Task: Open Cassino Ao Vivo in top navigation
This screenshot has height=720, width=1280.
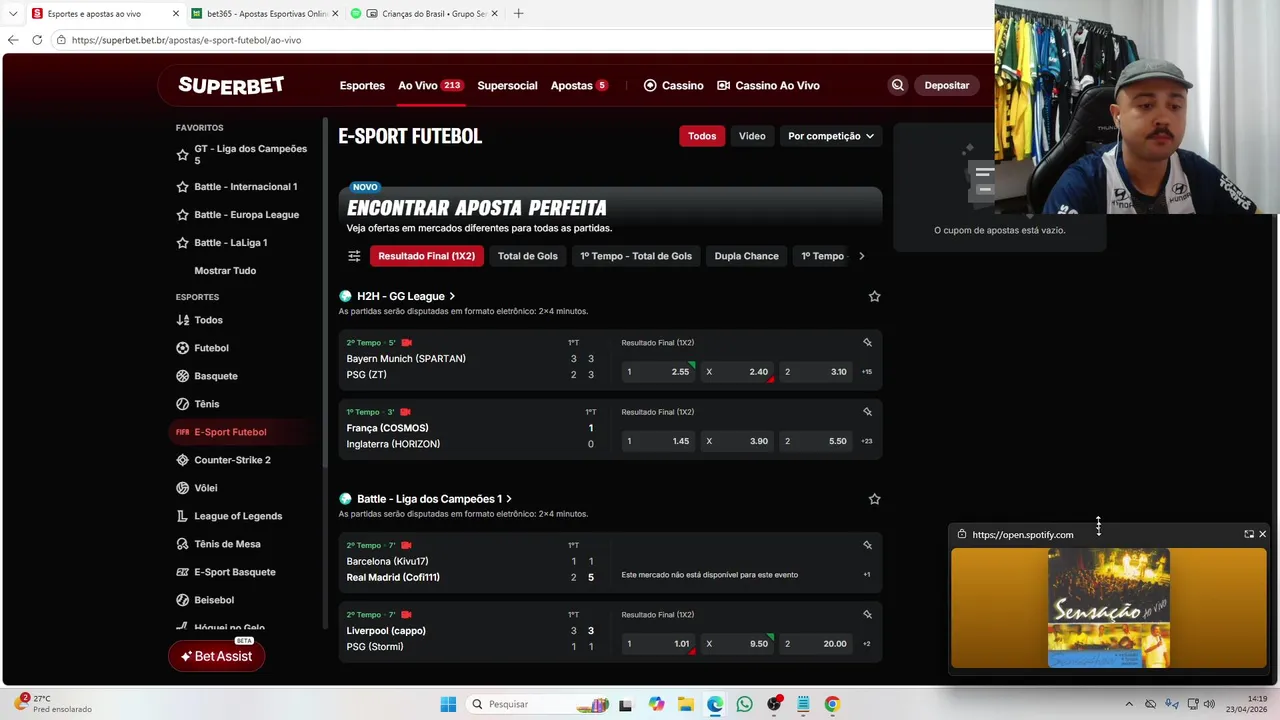Action: coord(768,85)
